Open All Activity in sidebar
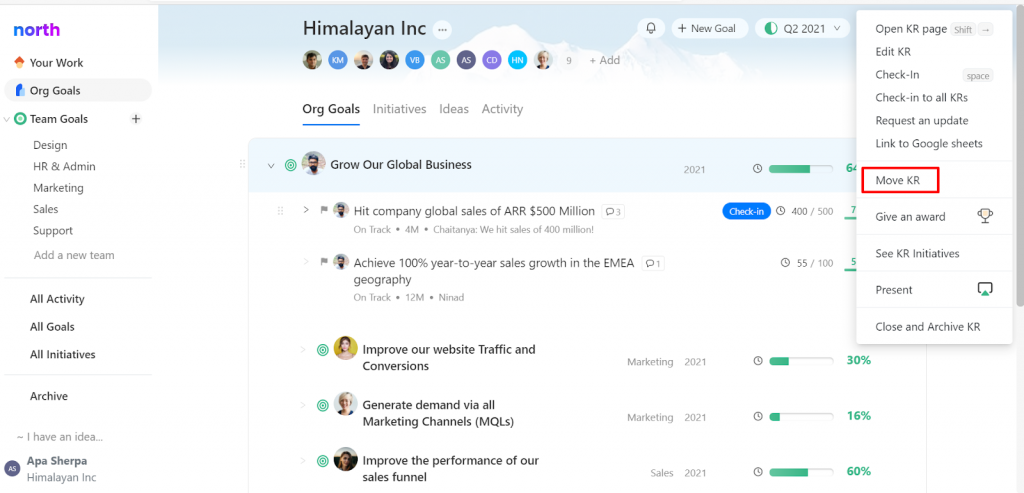Screen dimensions: 1024x493 pyautogui.click(x=57, y=299)
